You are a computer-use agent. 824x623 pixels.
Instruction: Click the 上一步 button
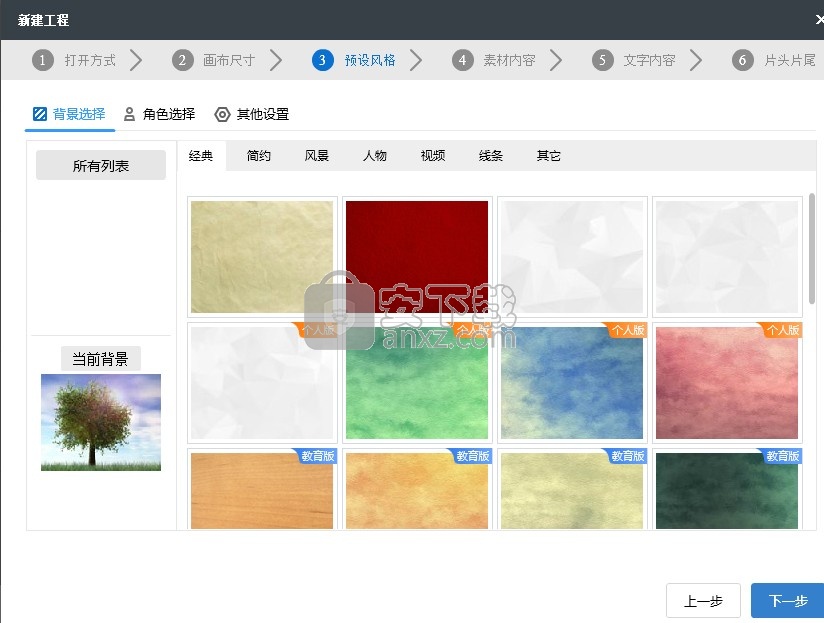tap(703, 600)
